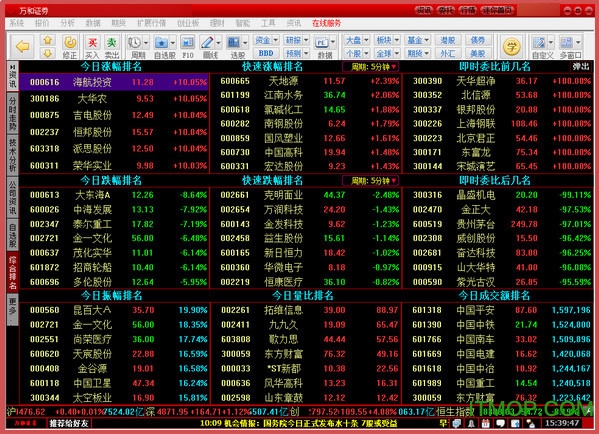
Task: Switch to the 技术分析 side tab
Action: tap(13, 155)
